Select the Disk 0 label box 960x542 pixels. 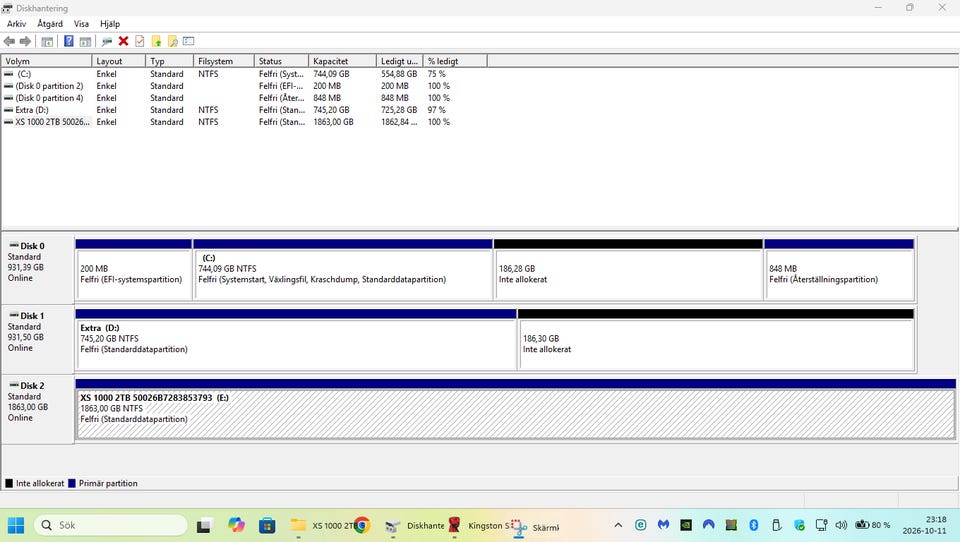[38, 269]
